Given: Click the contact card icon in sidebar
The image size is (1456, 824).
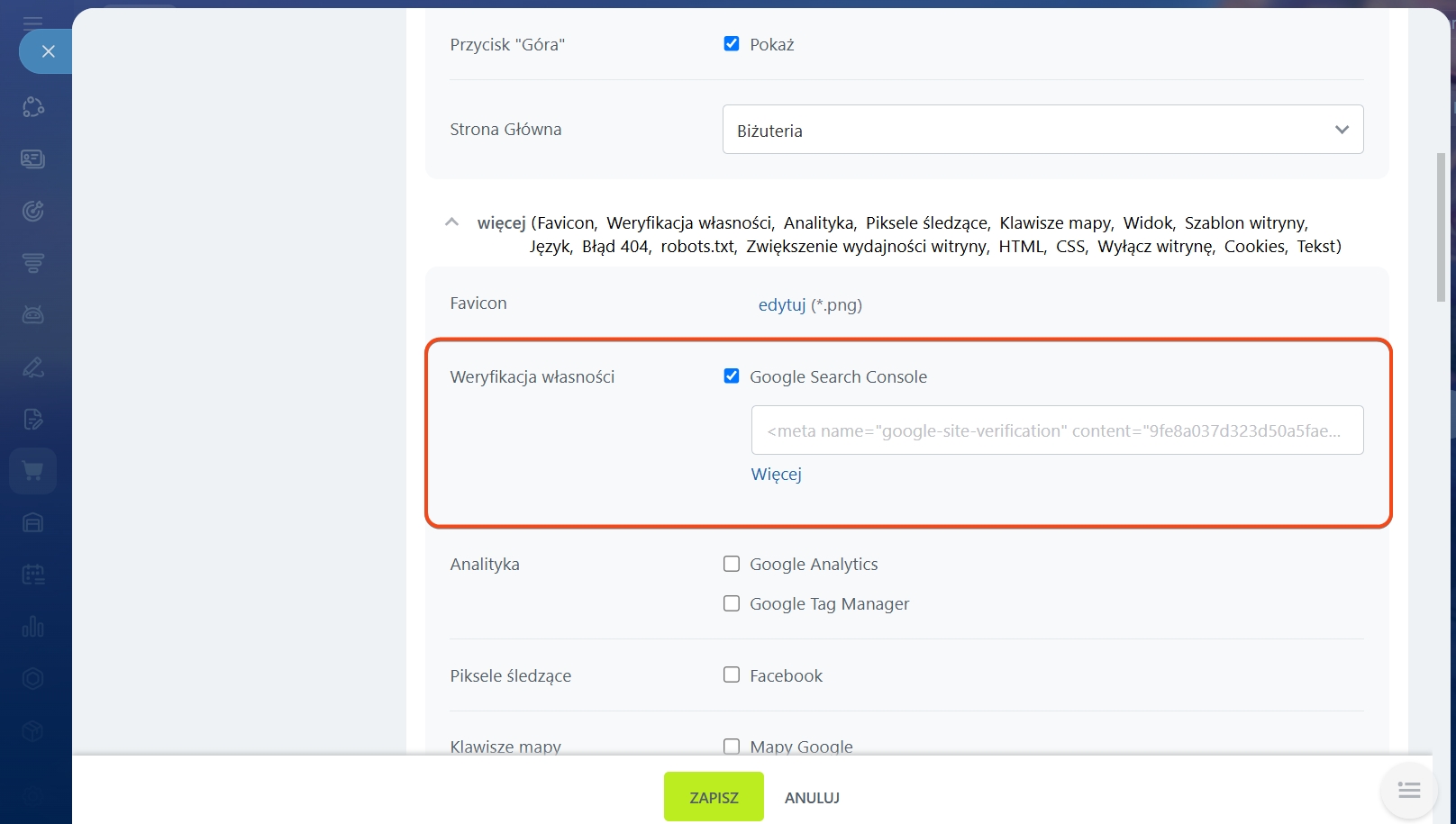Looking at the screenshot, I should coord(33,159).
